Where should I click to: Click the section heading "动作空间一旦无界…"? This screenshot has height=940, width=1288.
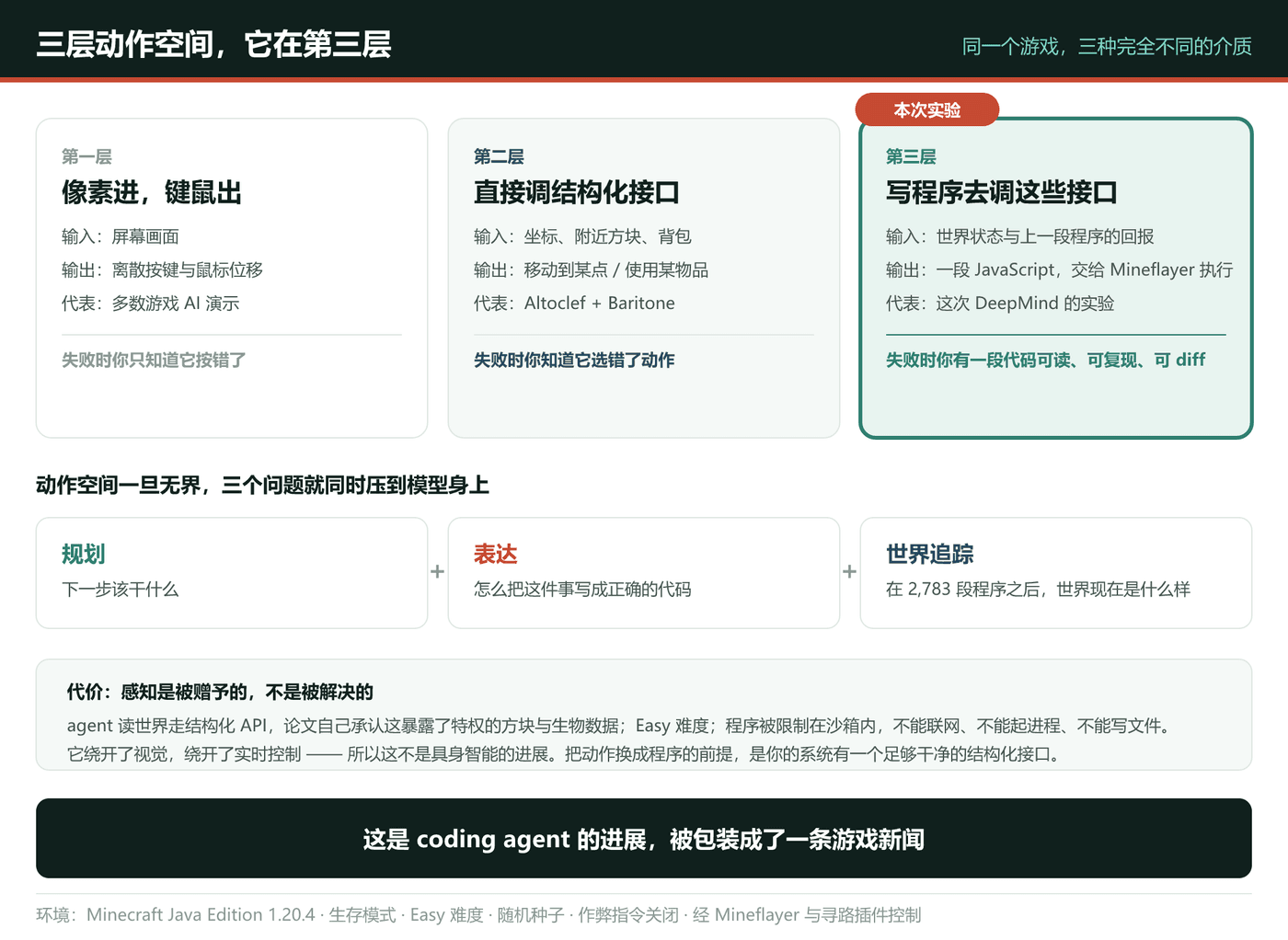262,486
